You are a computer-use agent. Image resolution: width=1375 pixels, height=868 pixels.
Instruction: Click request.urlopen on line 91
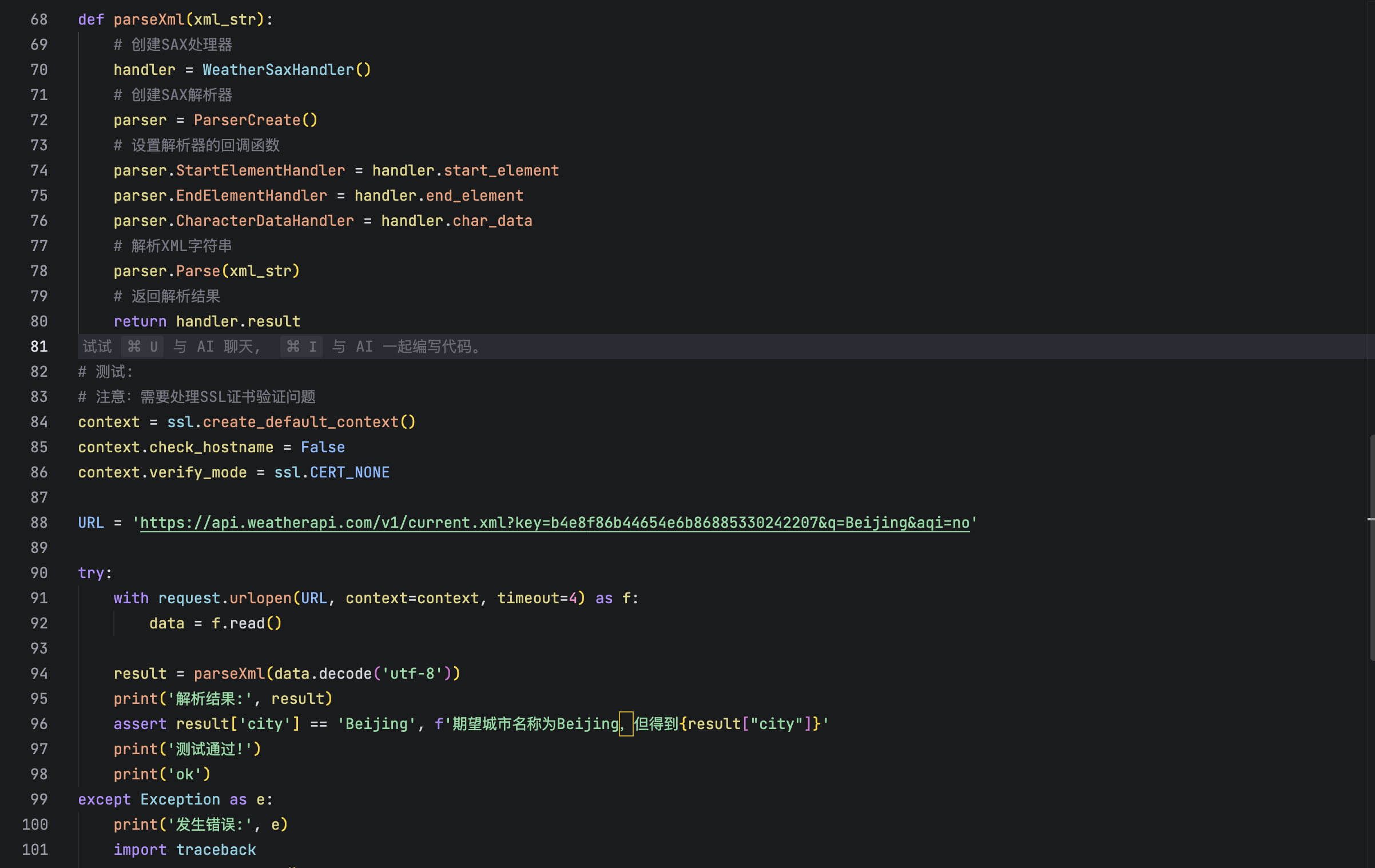pos(225,598)
